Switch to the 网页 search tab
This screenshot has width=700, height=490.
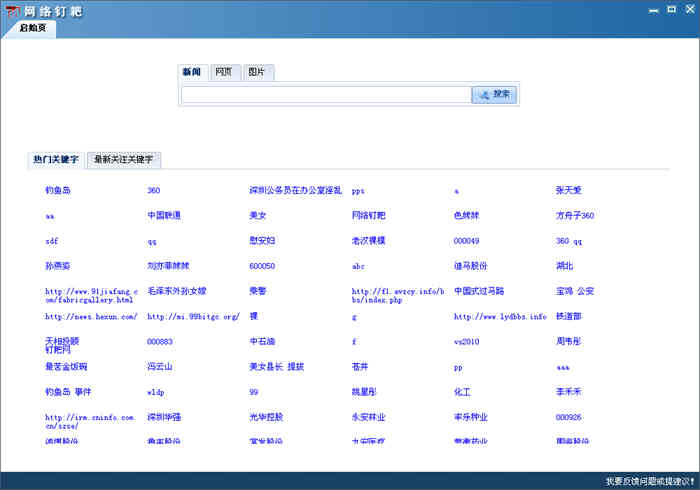224,73
